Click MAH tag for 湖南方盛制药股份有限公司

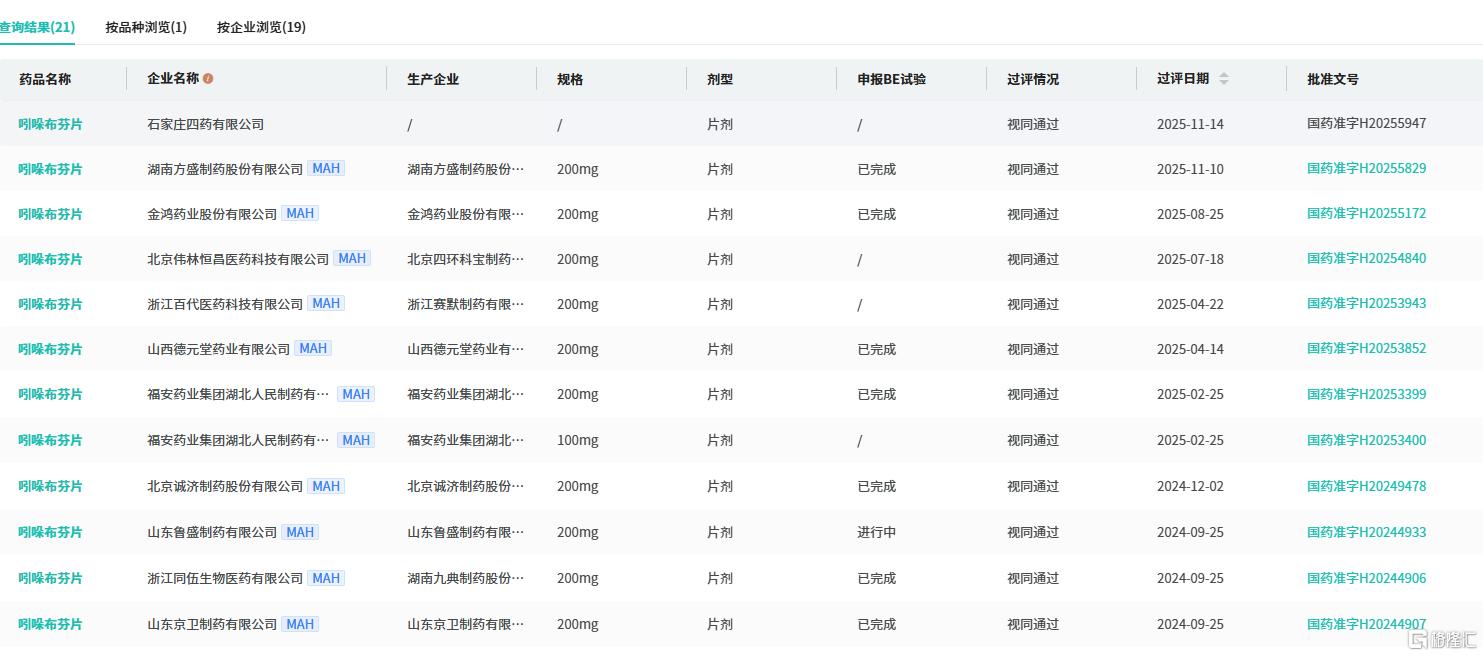pos(326,169)
